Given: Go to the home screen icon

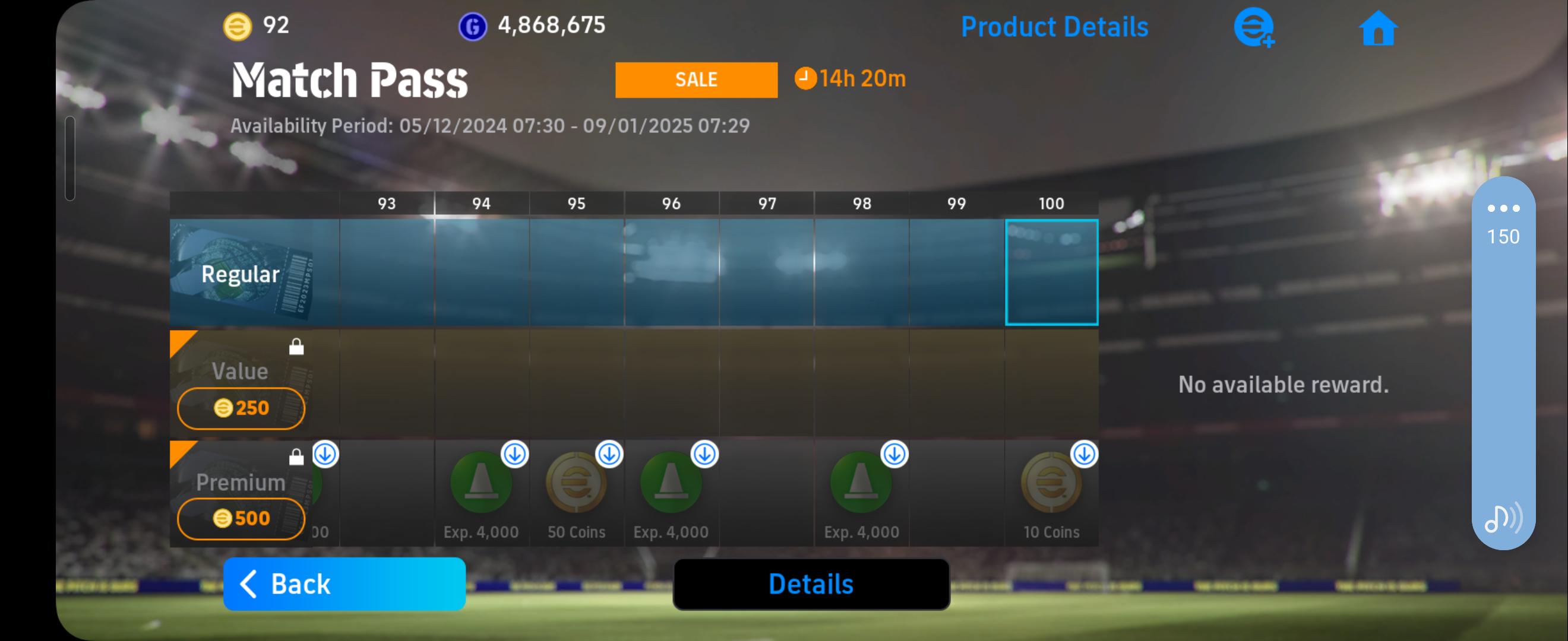Looking at the screenshot, I should point(1378,28).
